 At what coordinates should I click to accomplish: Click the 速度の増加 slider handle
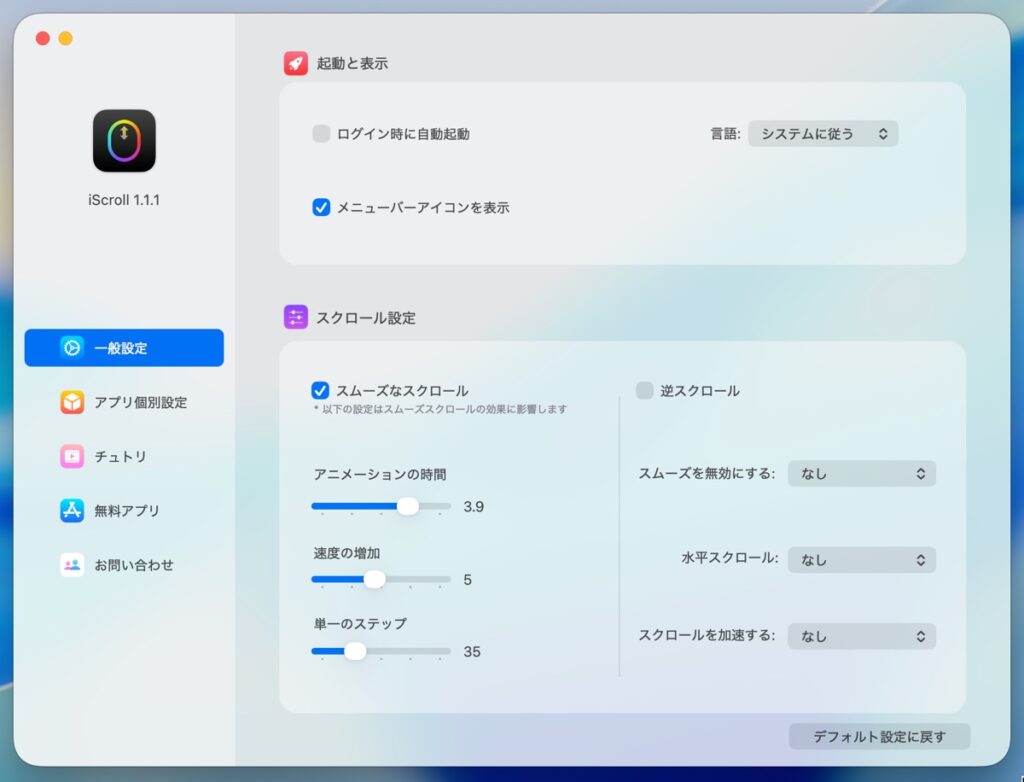click(x=374, y=579)
